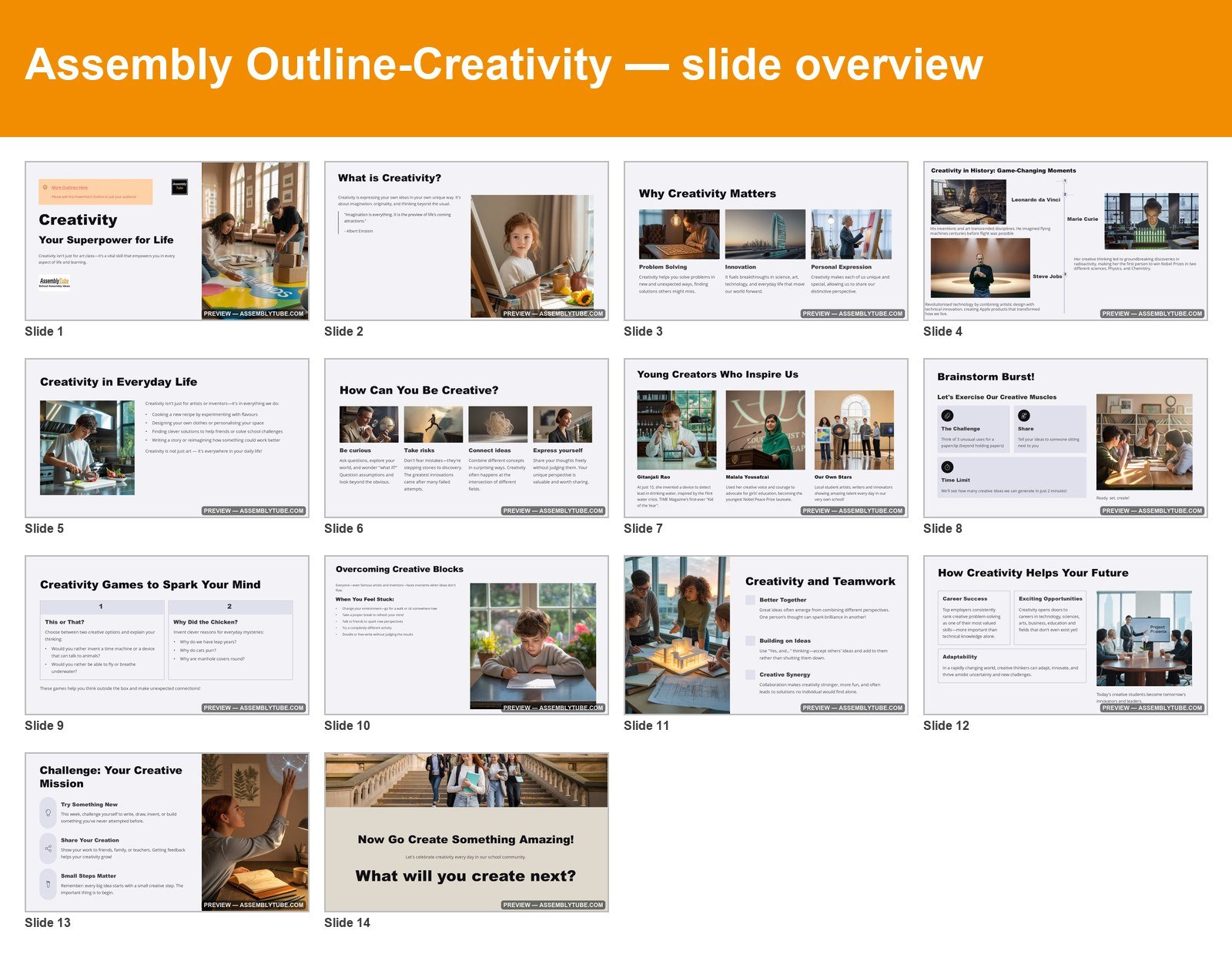Click the "Slide 8" label

click(x=942, y=528)
